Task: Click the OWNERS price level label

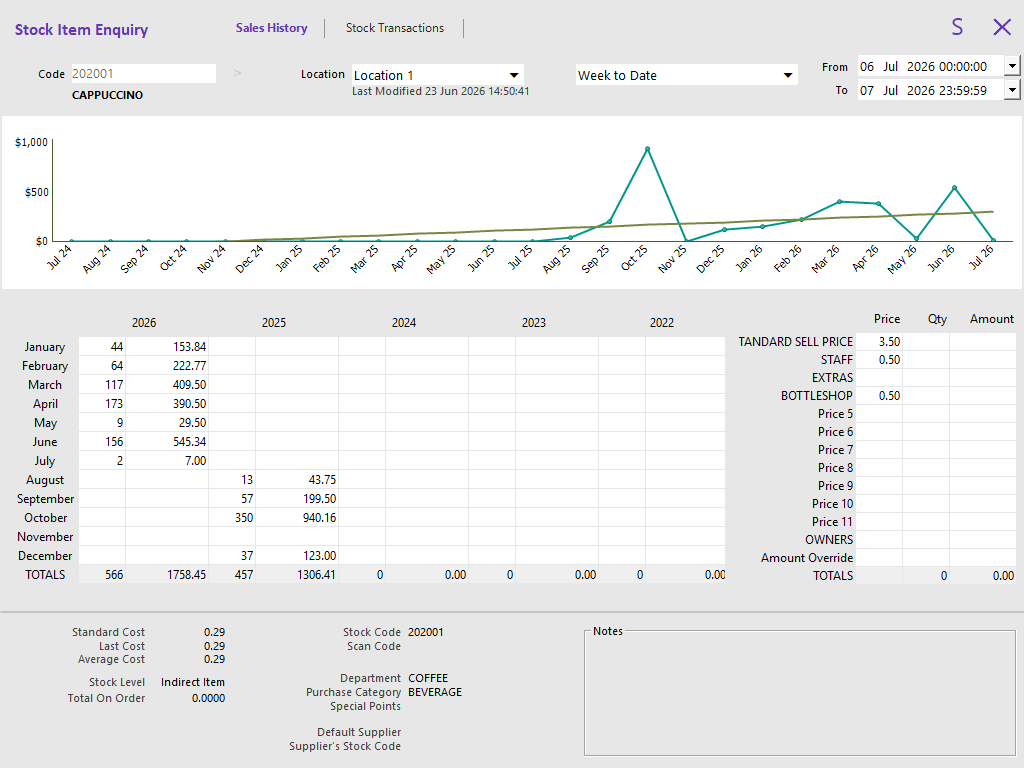Action: 829,540
